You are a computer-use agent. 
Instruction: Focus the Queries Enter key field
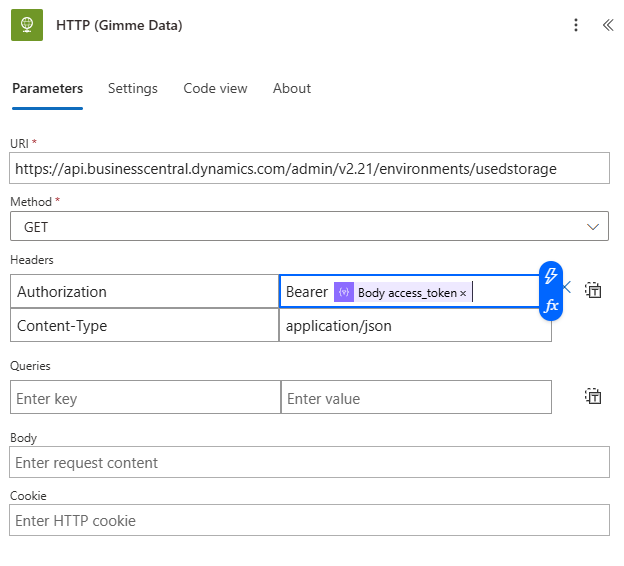click(x=145, y=398)
